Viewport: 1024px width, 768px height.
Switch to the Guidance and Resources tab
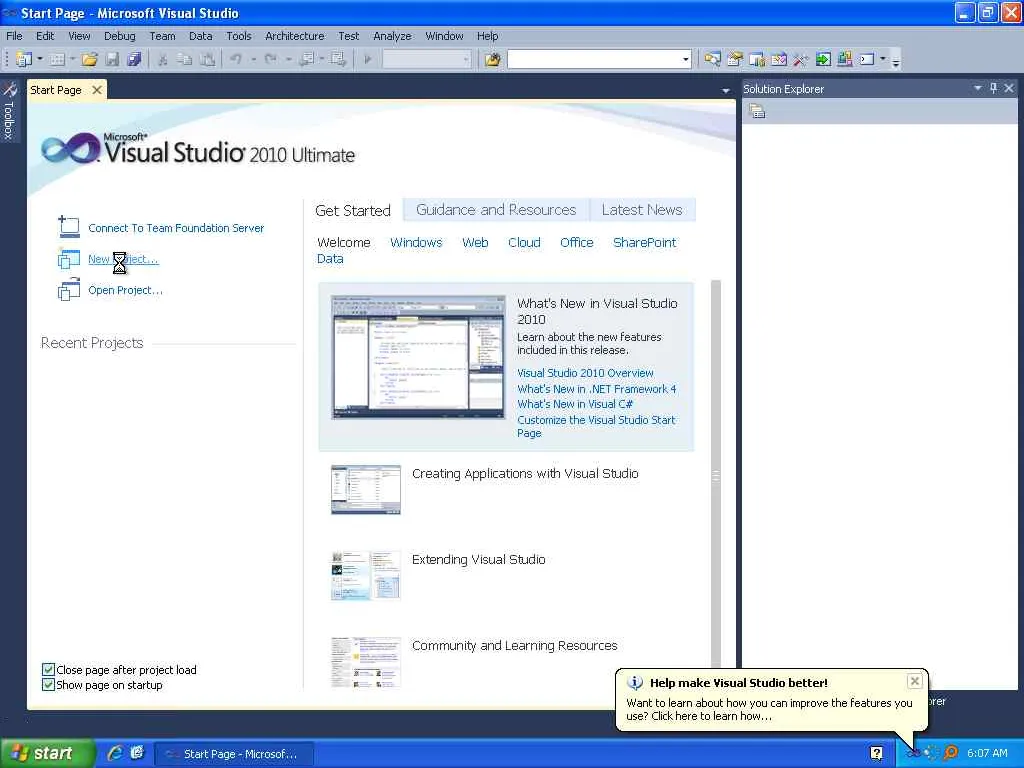point(496,210)
